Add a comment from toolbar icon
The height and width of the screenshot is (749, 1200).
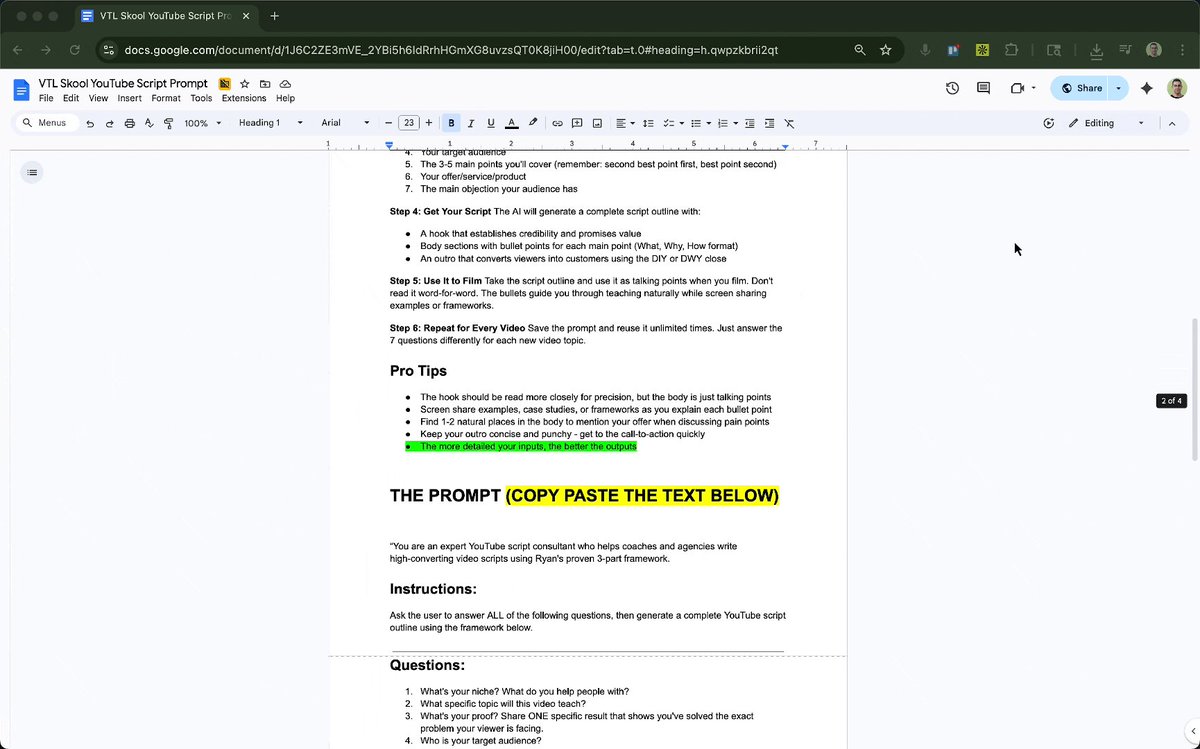(x=577, y=123)
